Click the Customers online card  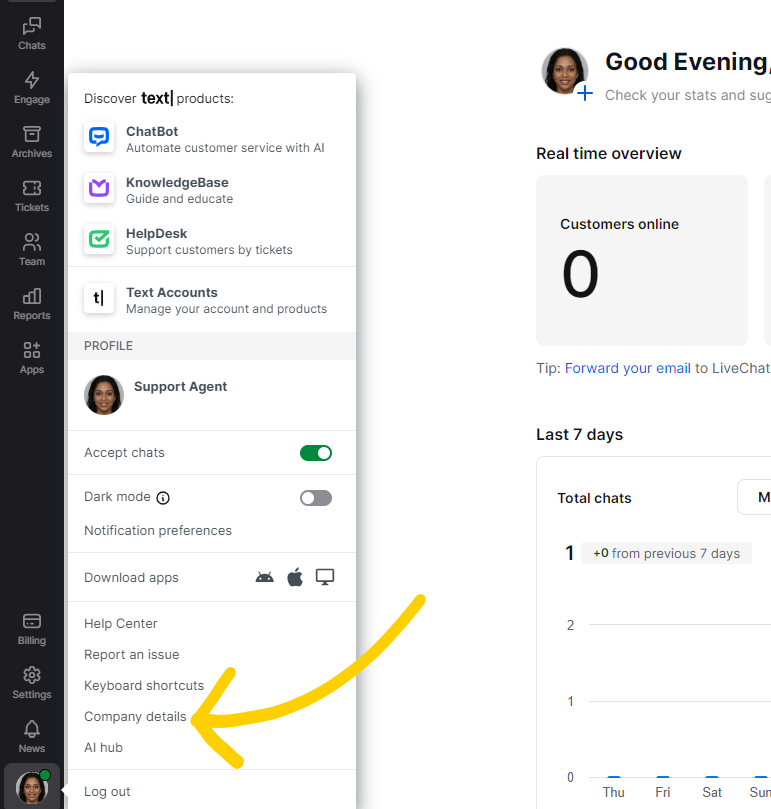(x=641, y=260)
